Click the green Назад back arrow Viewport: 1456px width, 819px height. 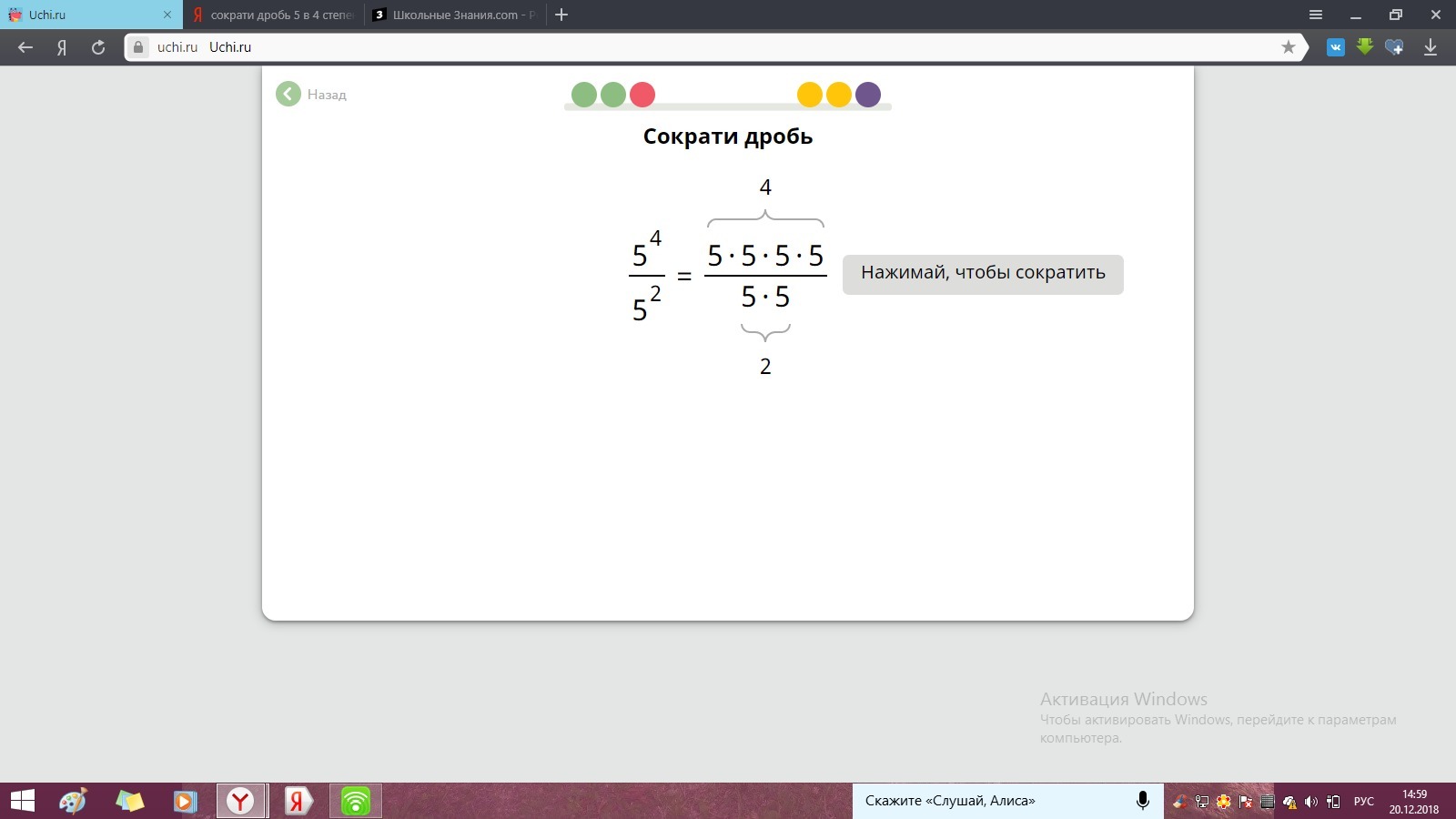(x=288, y=95)
